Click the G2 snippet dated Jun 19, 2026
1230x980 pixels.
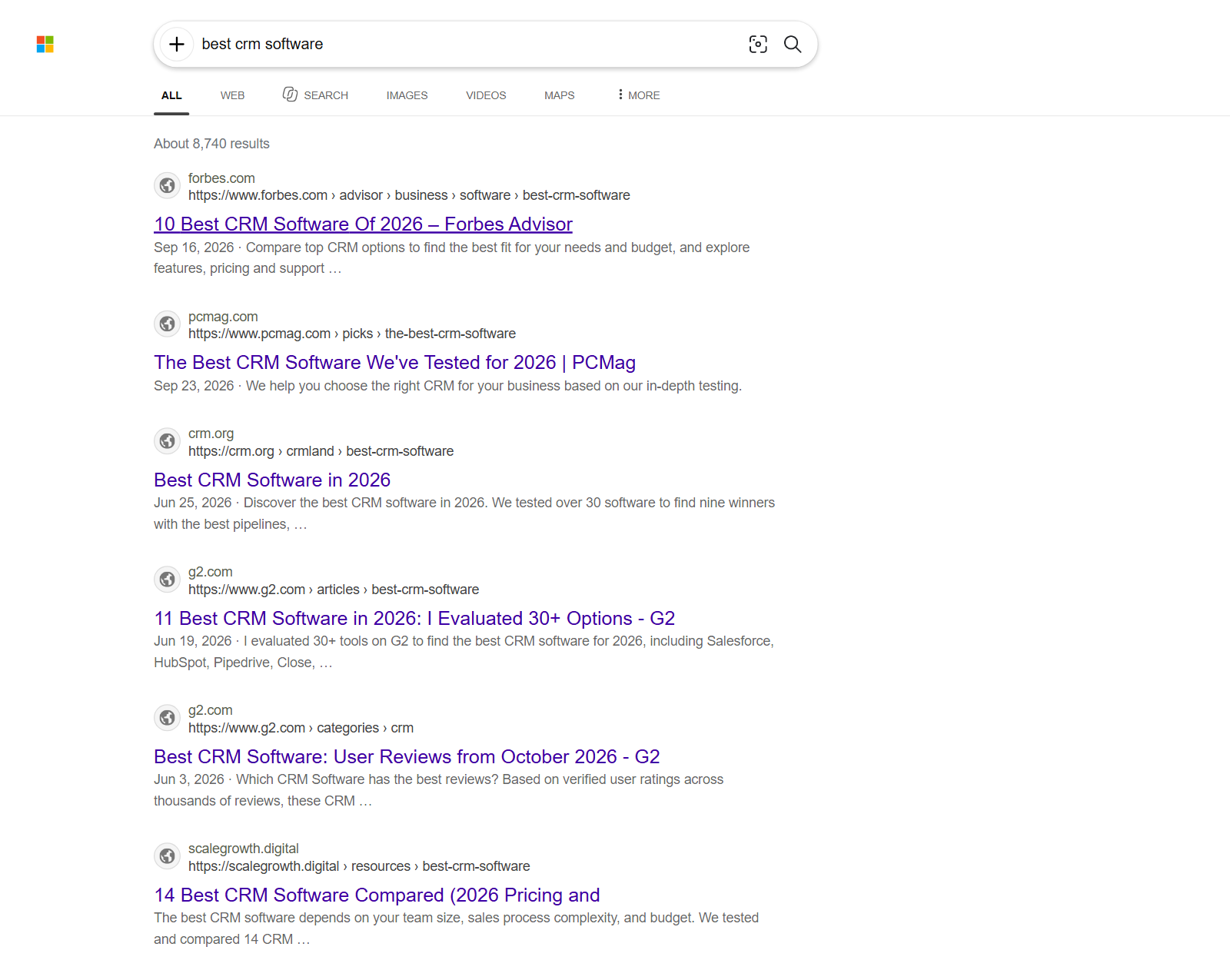[x=464, y=652]
